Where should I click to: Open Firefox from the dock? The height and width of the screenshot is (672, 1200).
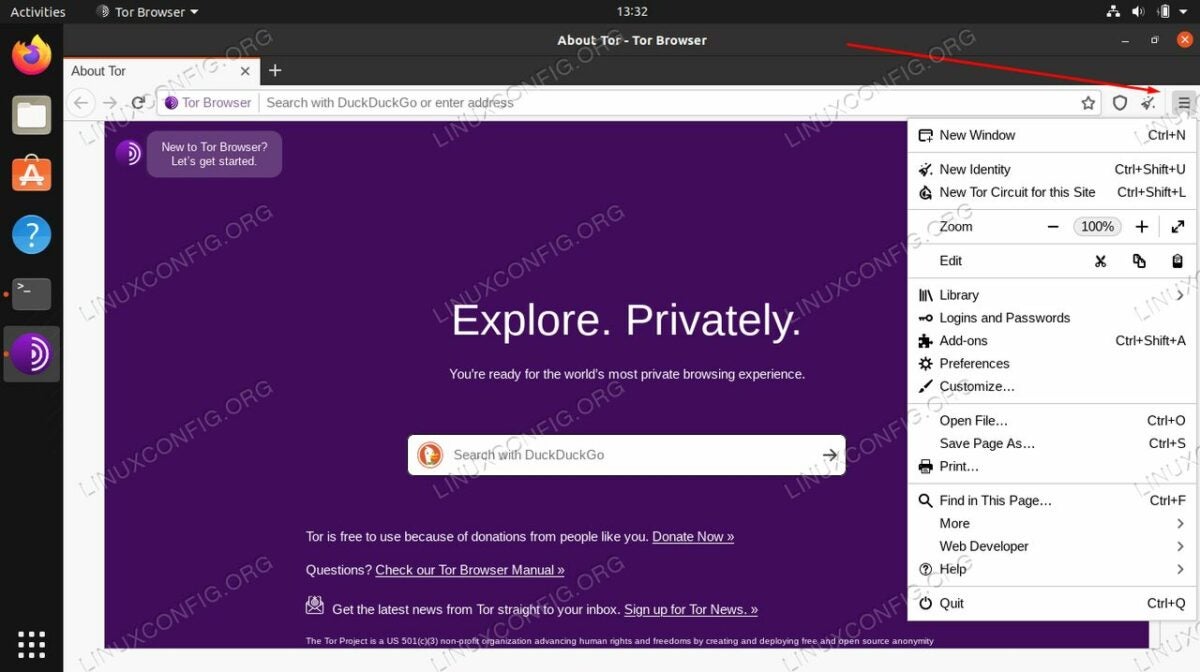(x=32, y=55)
